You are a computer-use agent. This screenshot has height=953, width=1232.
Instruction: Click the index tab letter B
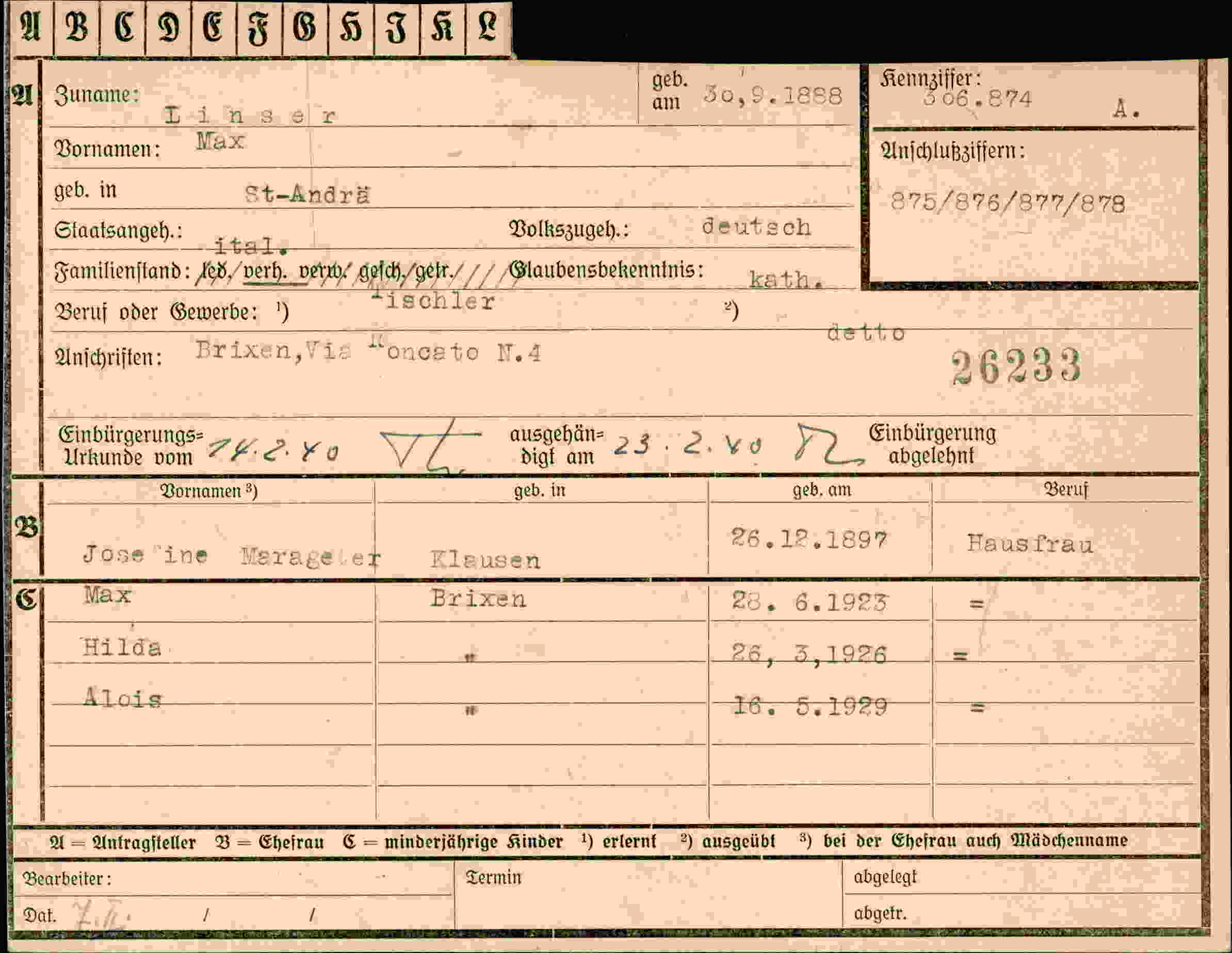tap(77, 27)
